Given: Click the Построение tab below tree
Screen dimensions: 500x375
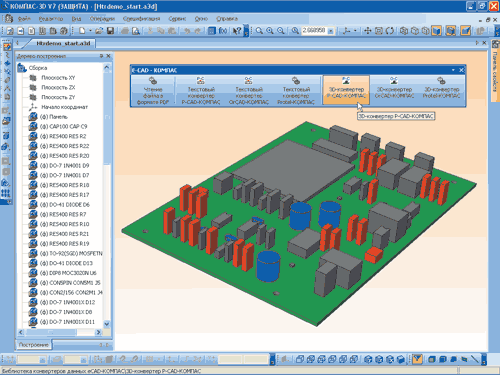Looking at the screenshot, I should click(33, 345).
